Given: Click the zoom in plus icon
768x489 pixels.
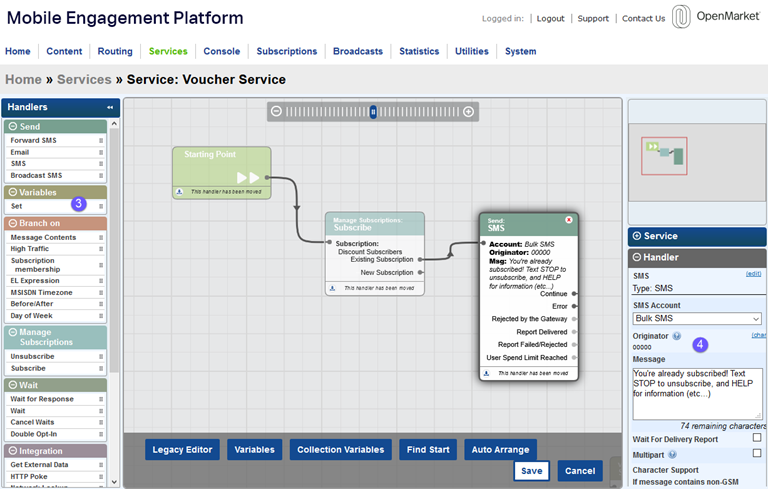Looking at the screenshot, I should (468, 112).
